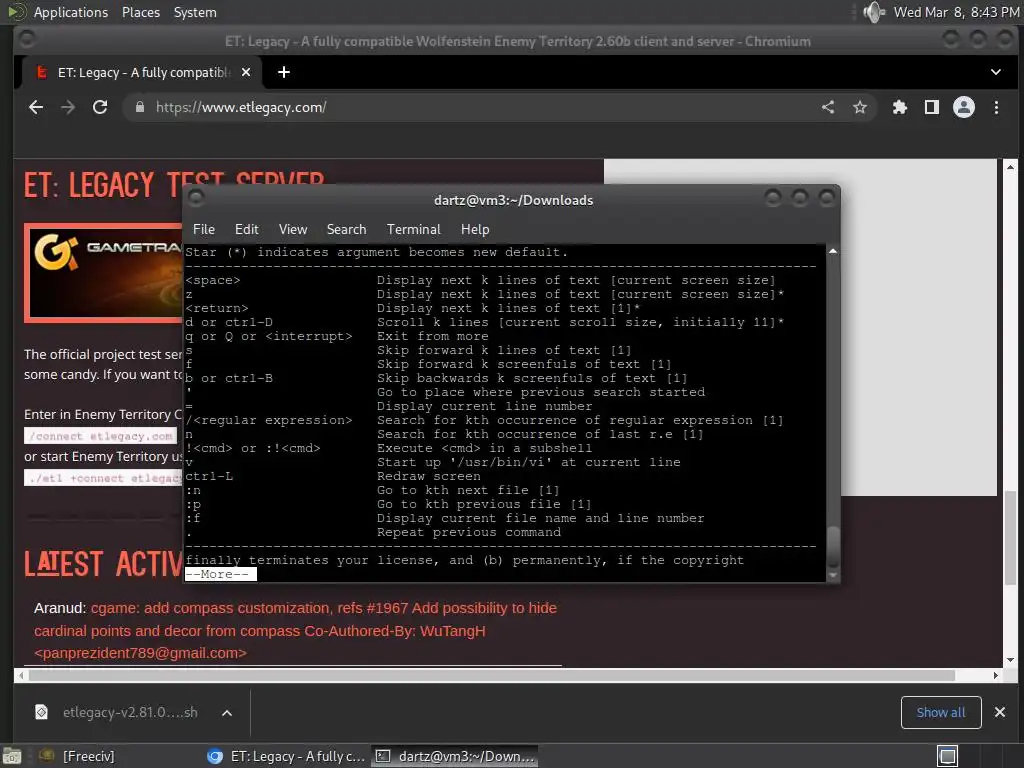Image resolution: width=1024 pixels, height=768 pixels.
Task: Click the date and time clock
Action: pyautogui.click(x=956, y=12)
